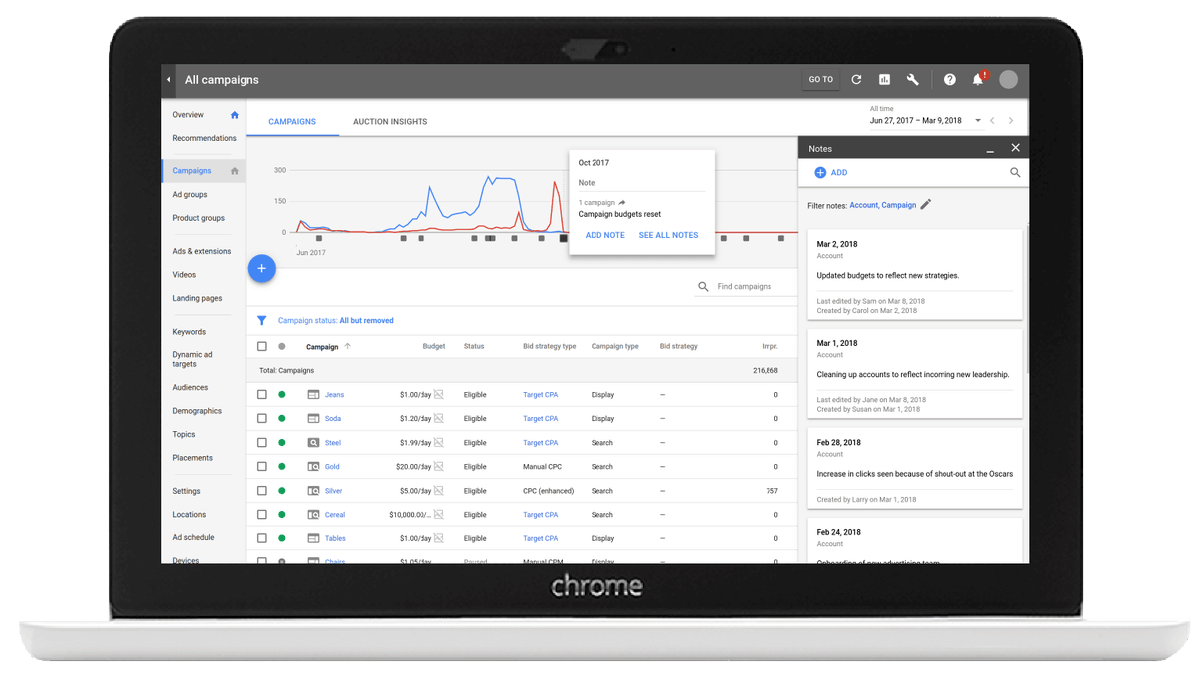Screen dimensions: 1200x673
Task: Click the Find campaigns search field
Action: 745,286
